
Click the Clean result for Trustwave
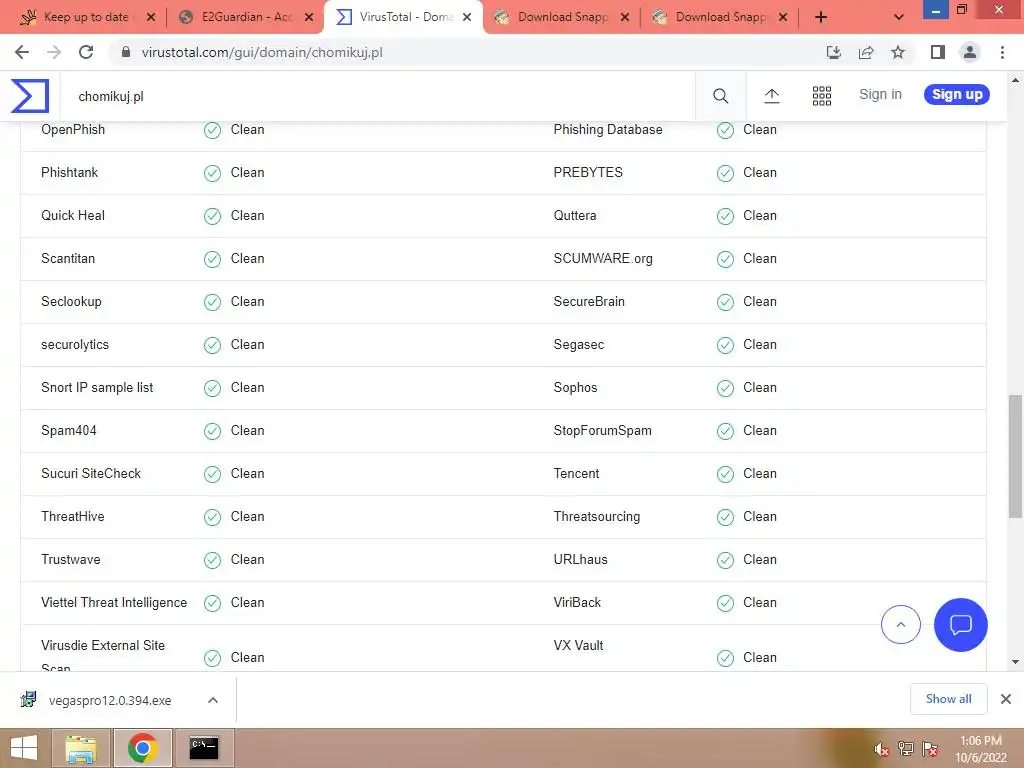point(248,559)
